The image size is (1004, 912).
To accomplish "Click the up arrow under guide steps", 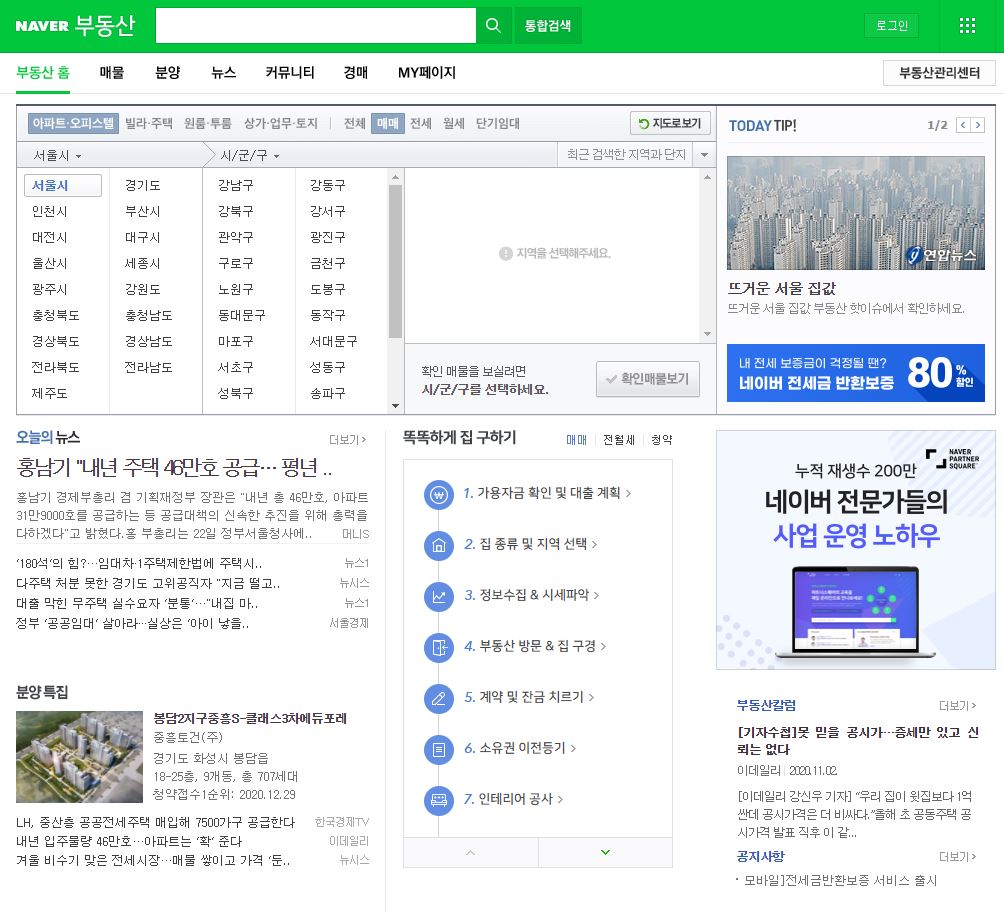I will (x=471, y=852).
